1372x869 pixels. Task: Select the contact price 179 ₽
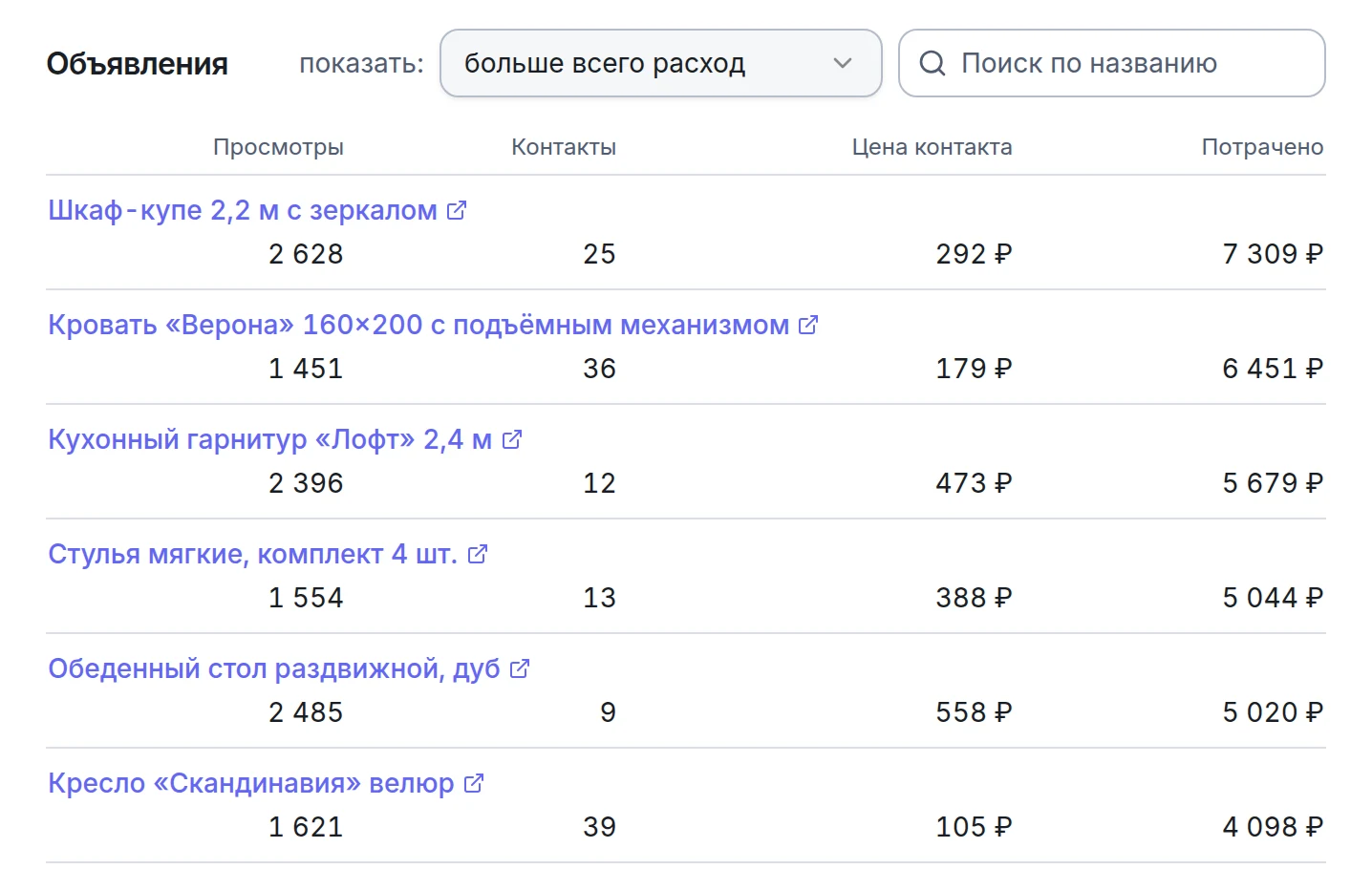pyautogui.click(x=974, y=369)
